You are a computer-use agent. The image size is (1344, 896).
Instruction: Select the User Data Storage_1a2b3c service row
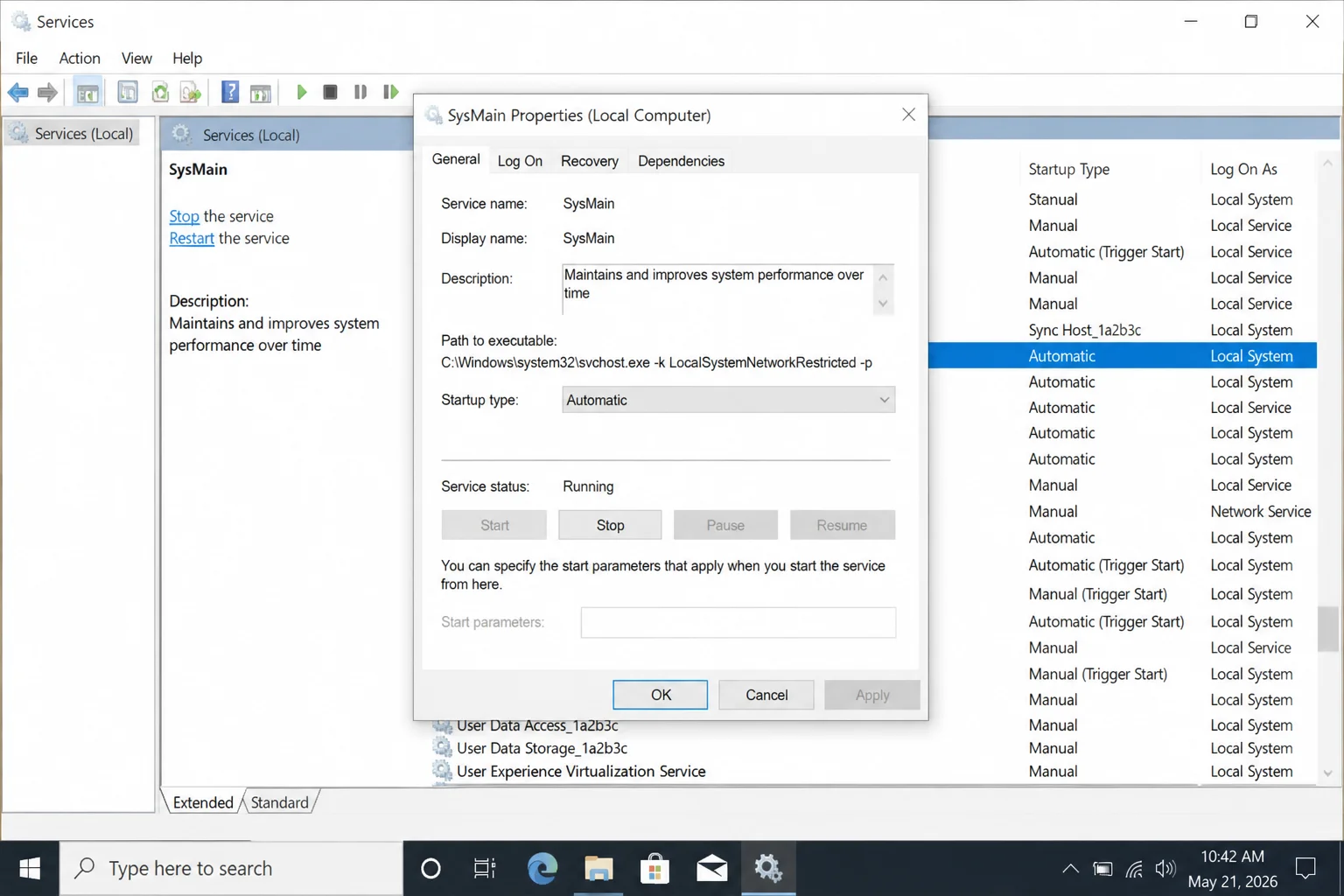[873, 748]
